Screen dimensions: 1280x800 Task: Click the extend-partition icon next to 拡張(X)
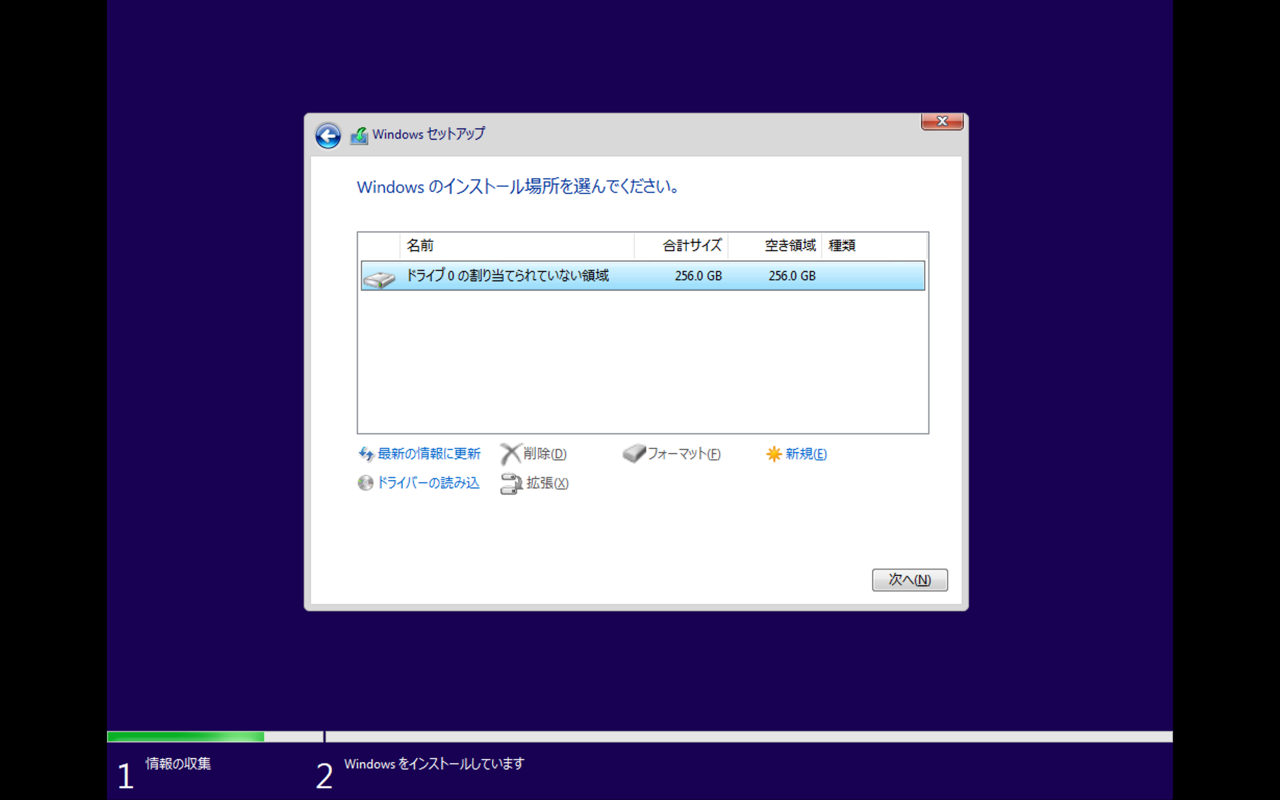pyautogui.click(x=511, y=484)
